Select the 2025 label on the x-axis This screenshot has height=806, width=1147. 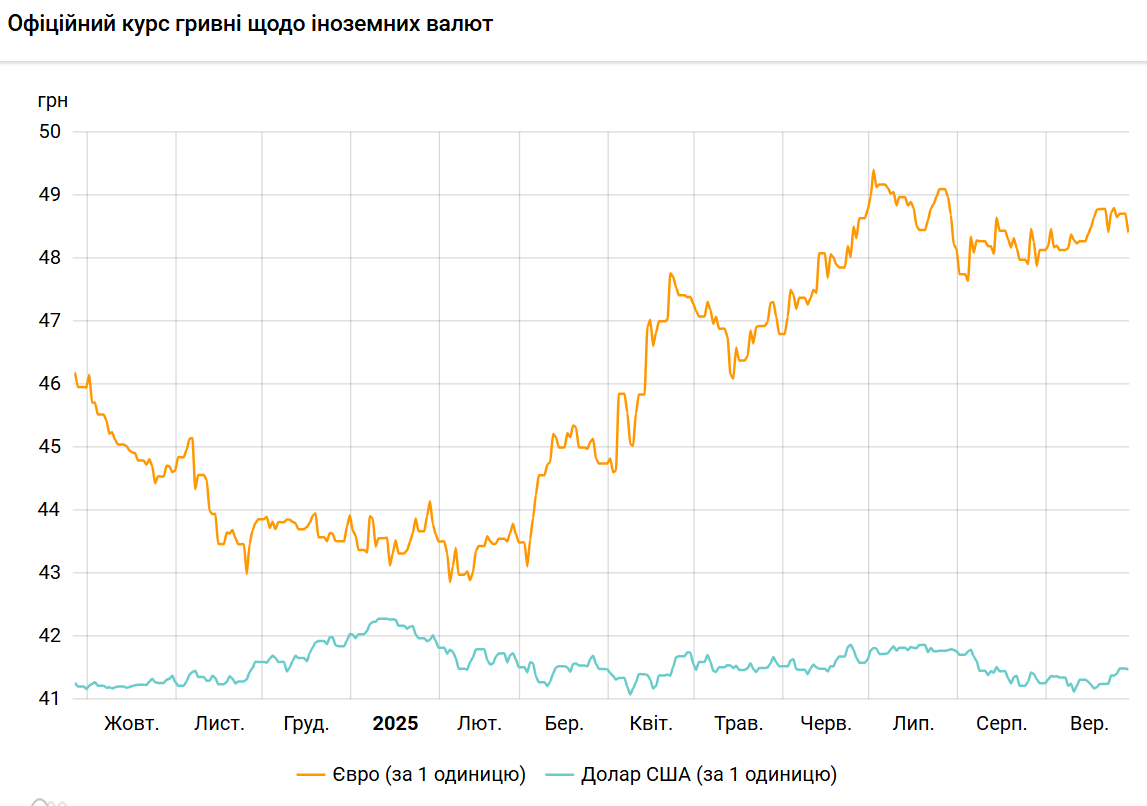395,724
